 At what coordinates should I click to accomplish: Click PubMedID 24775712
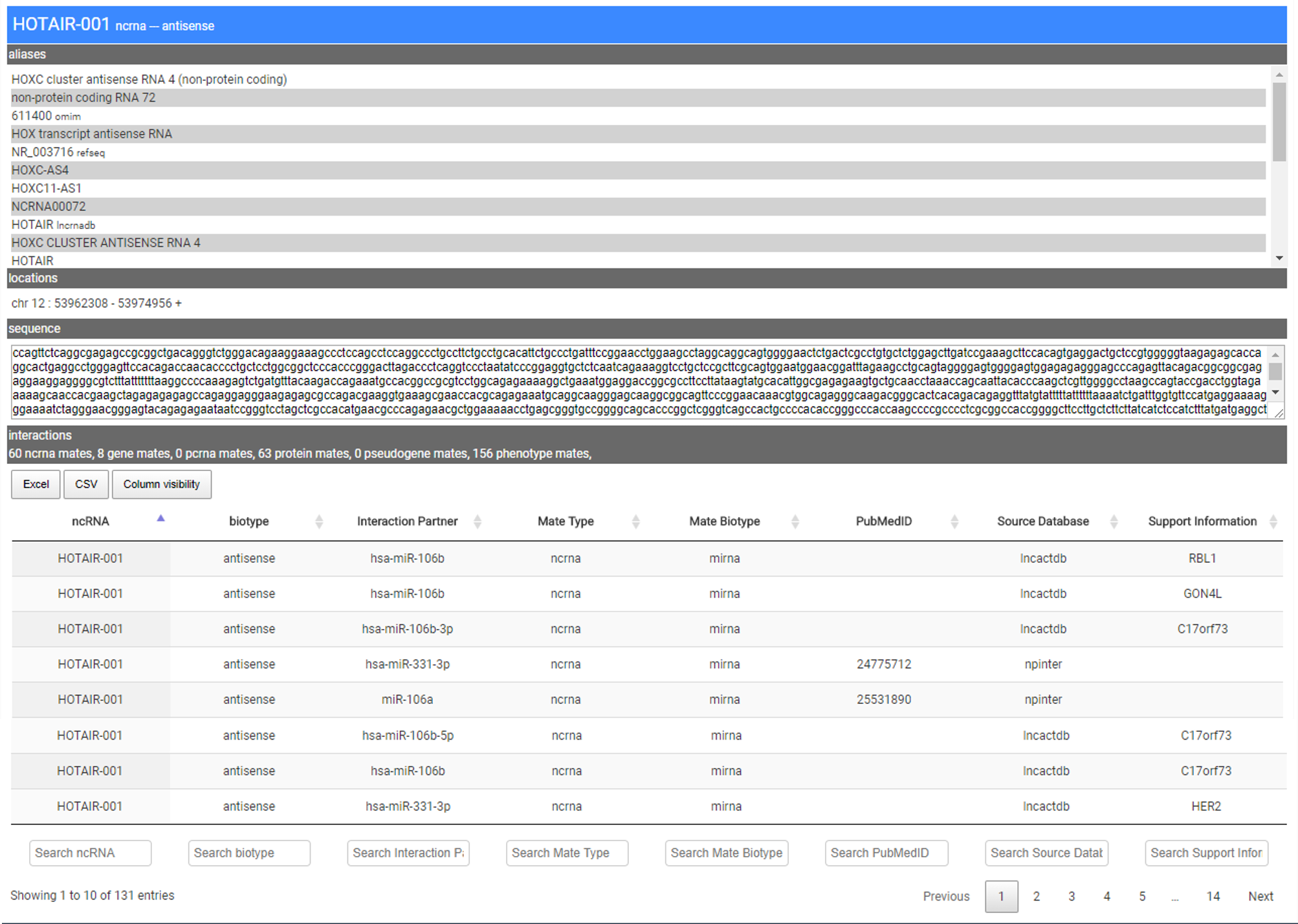point(884,665)
